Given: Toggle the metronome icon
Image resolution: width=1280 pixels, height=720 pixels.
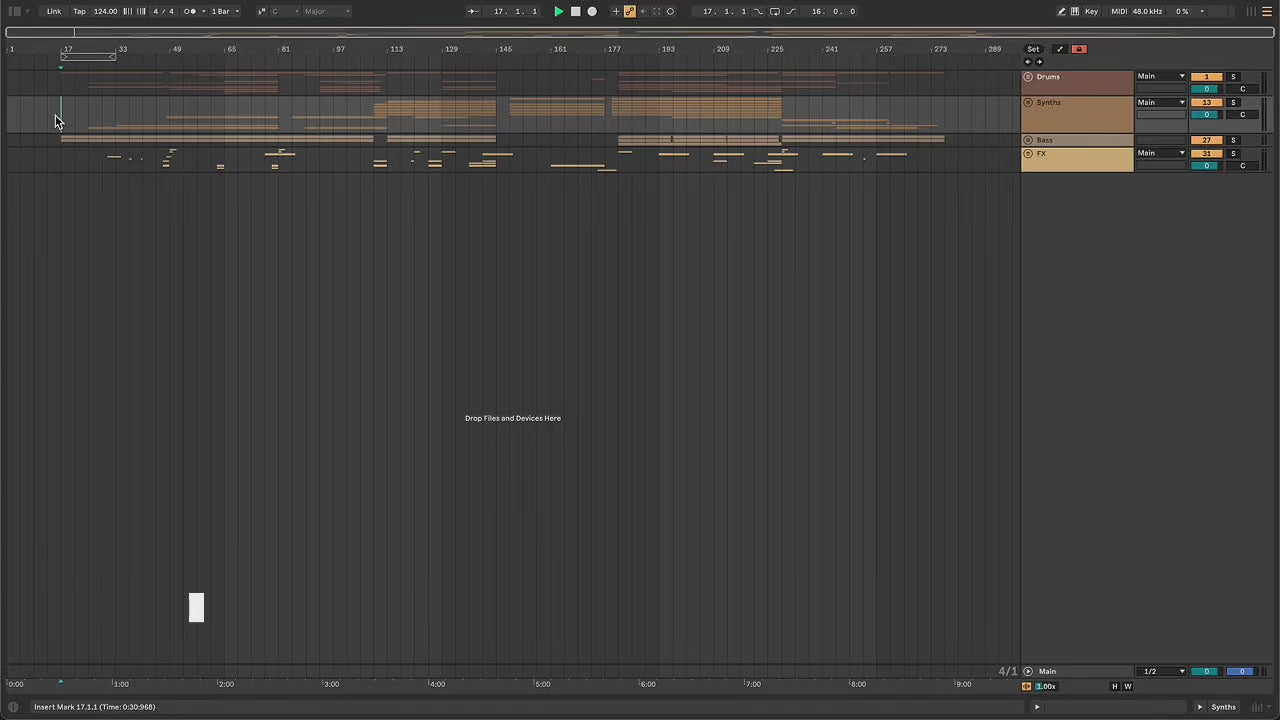Looking at the screenshot, I should click(x=190, y=11).
